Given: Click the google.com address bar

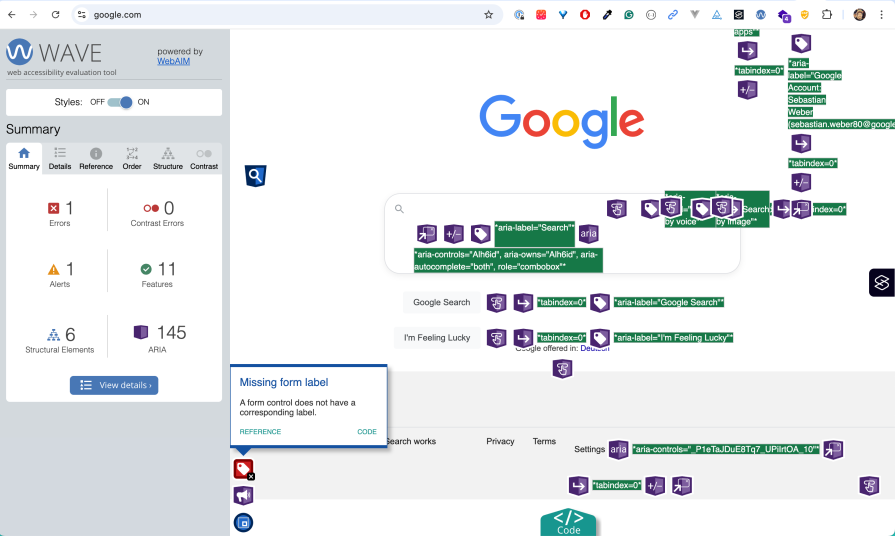Looking at the screenshot, I should coord(287,15).
